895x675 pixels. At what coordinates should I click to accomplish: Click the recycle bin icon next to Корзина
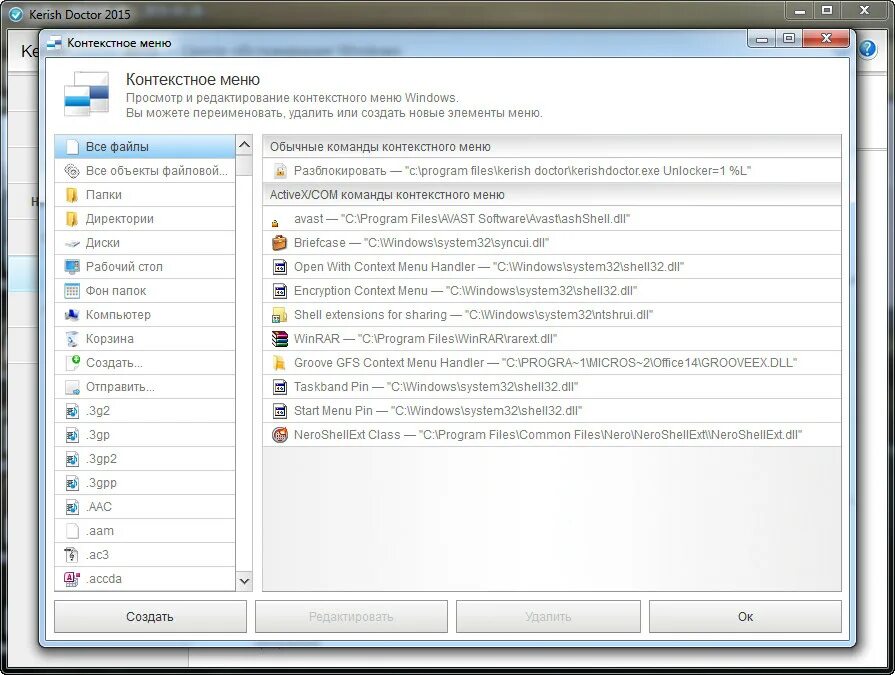pyautogui.click(x=72, y=338)
